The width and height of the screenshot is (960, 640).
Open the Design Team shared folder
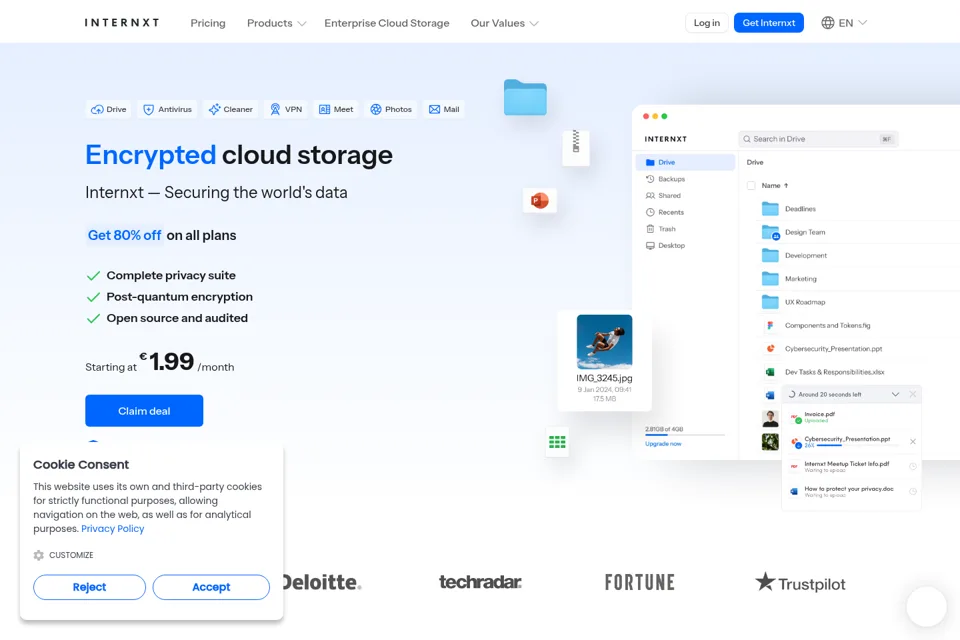coord(793,232)
